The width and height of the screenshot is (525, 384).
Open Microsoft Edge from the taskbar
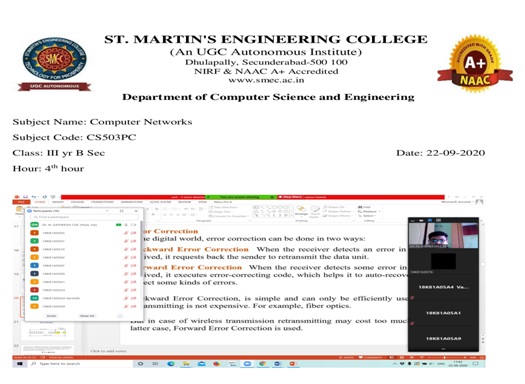171,364
